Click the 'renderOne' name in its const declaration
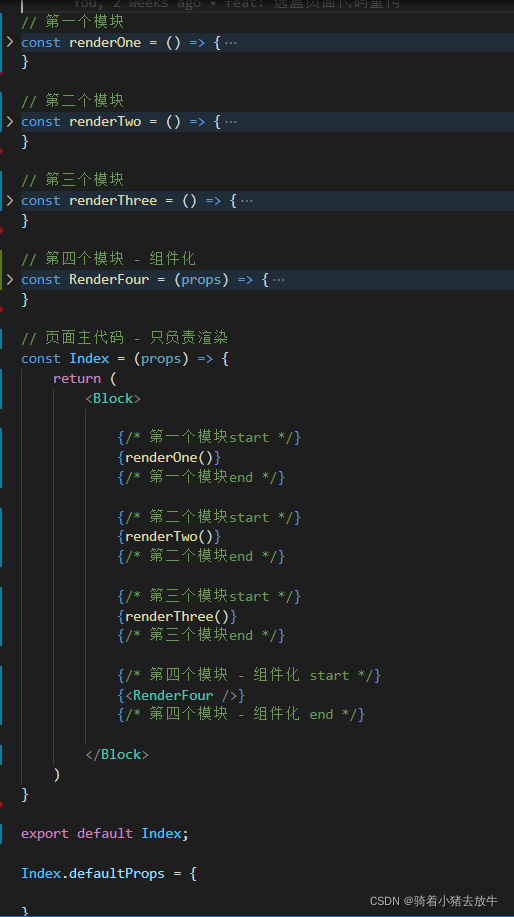 coord(105,43)
